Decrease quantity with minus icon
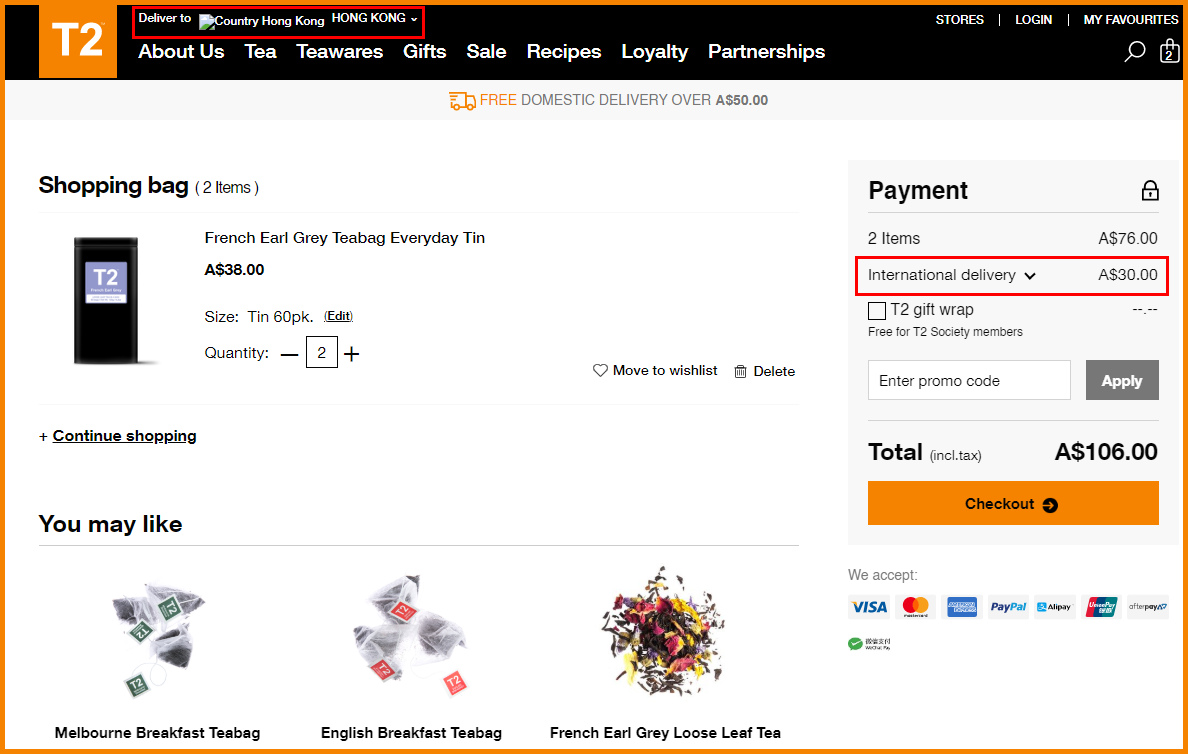This screenshot has height=754, width=1188. [x=289, y=354]
